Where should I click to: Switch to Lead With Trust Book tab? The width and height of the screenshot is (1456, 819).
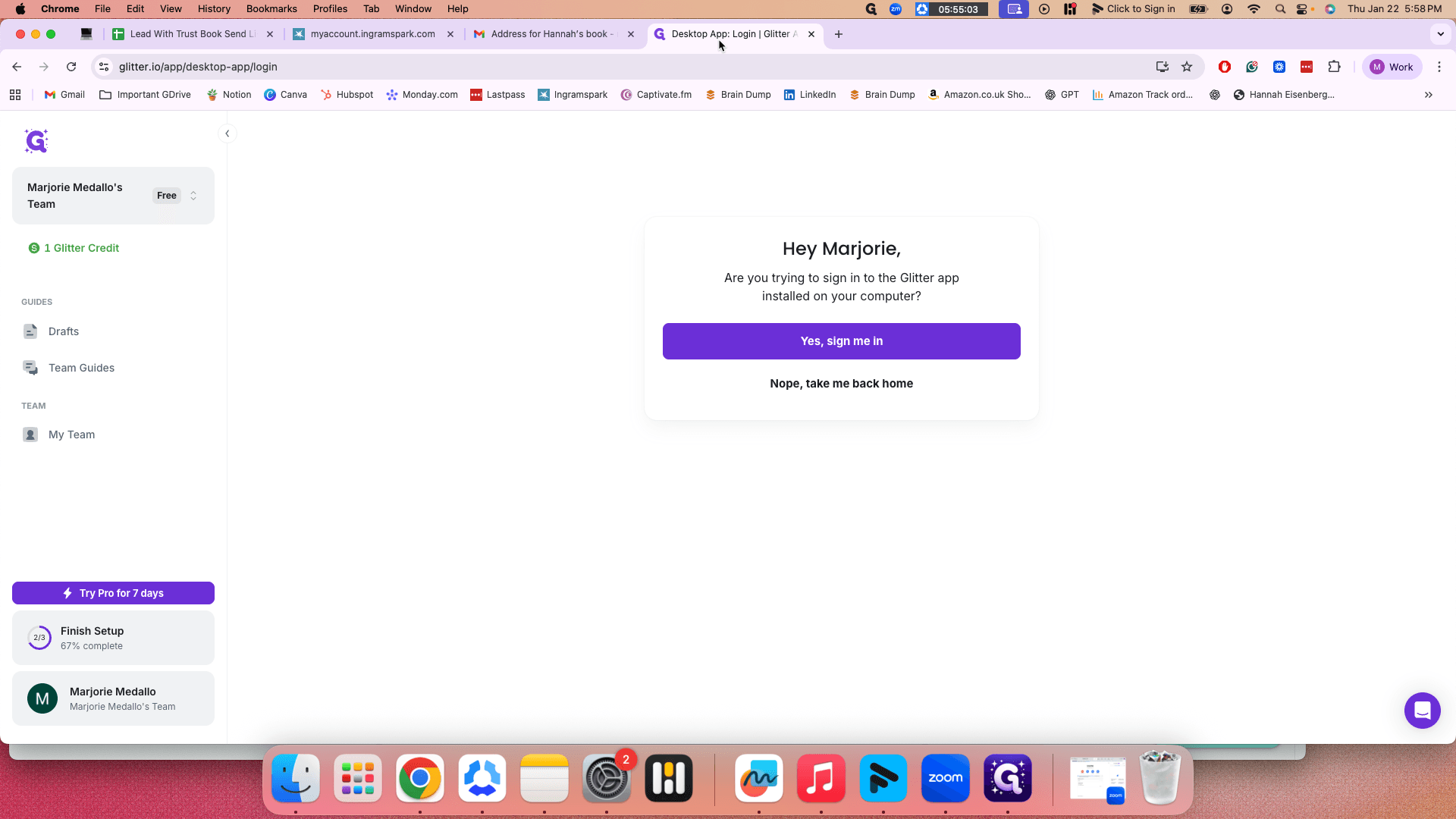click(x=193, y=34)
